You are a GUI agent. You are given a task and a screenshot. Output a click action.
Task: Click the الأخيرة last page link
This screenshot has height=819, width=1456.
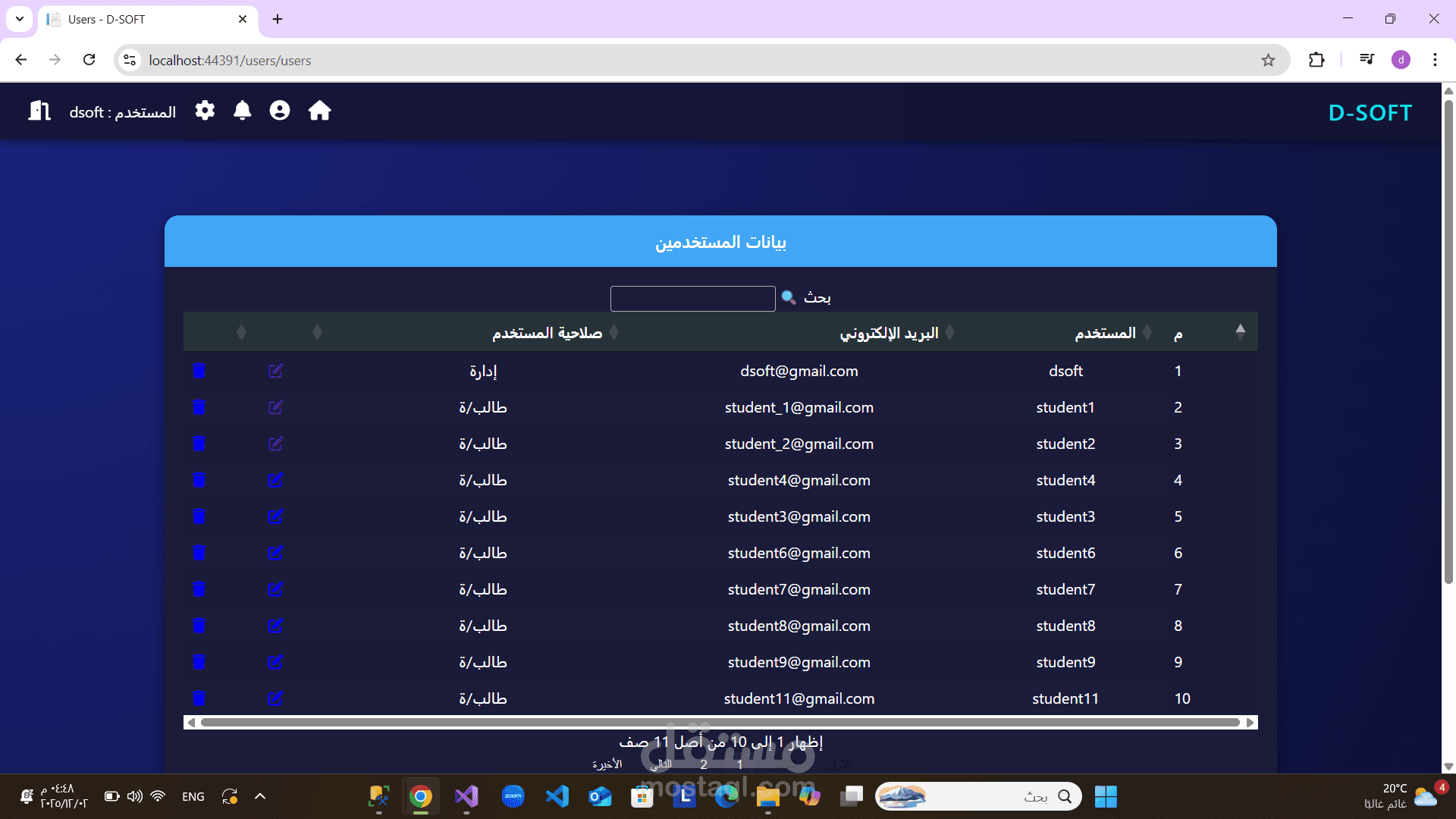click(x=607, y=764)
